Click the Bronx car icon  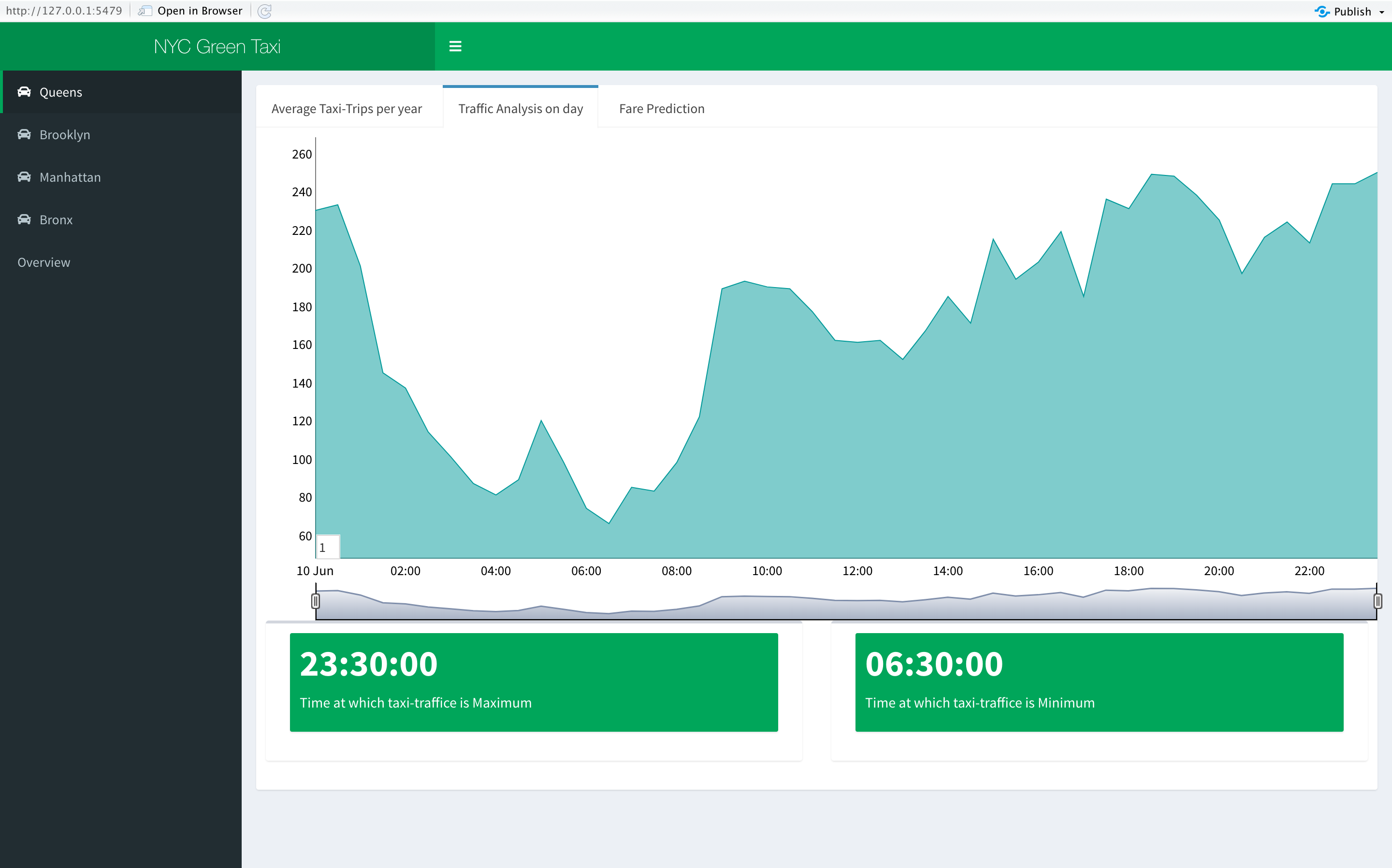point(24,219)
